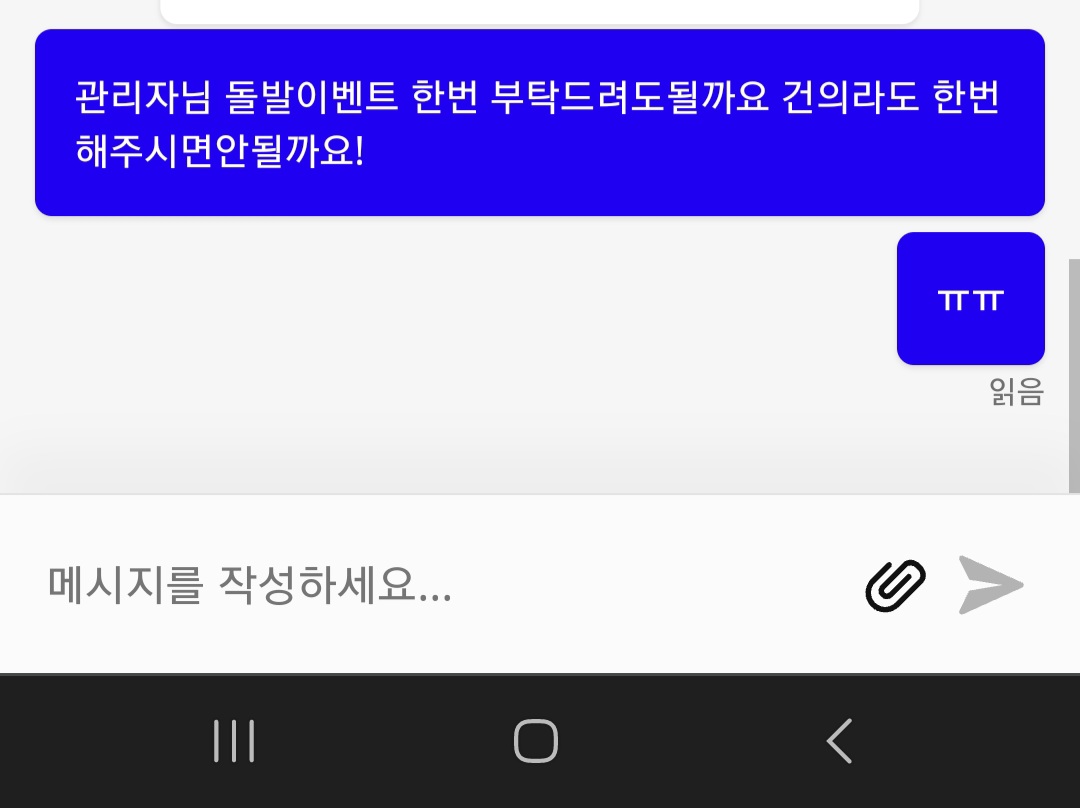This screenshot has width=1080, height=808.
Task: Open the attachment picker via the clip icon
Action: (x=895, y=586)
